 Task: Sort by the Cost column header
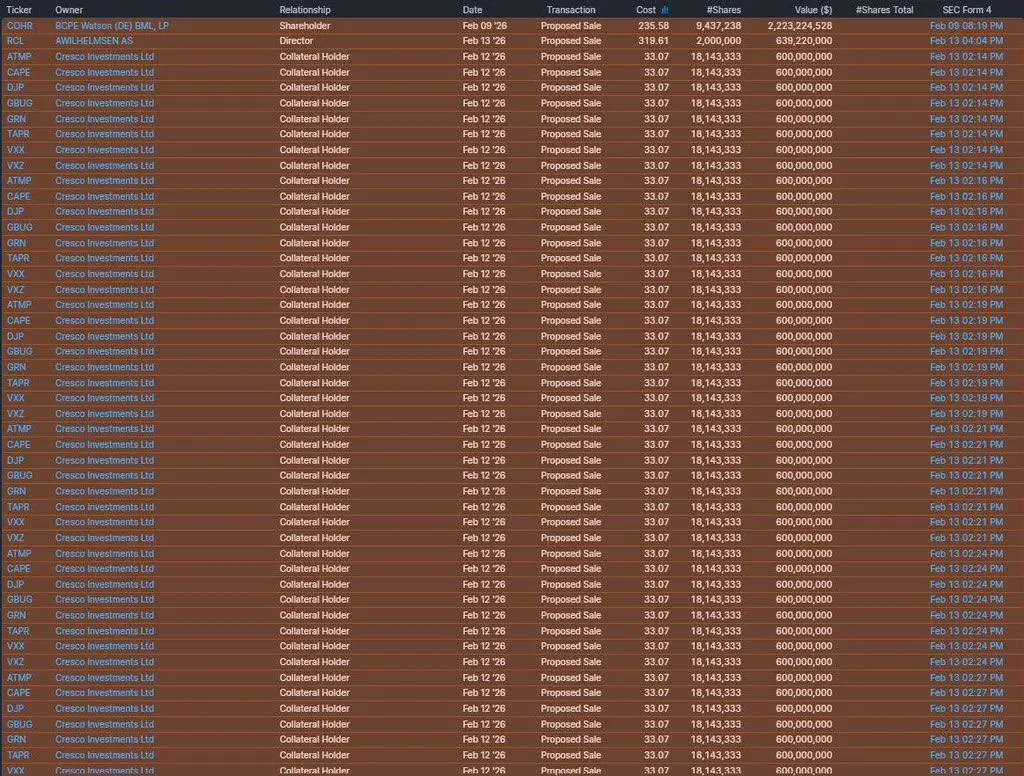click(x=646, y=10)
